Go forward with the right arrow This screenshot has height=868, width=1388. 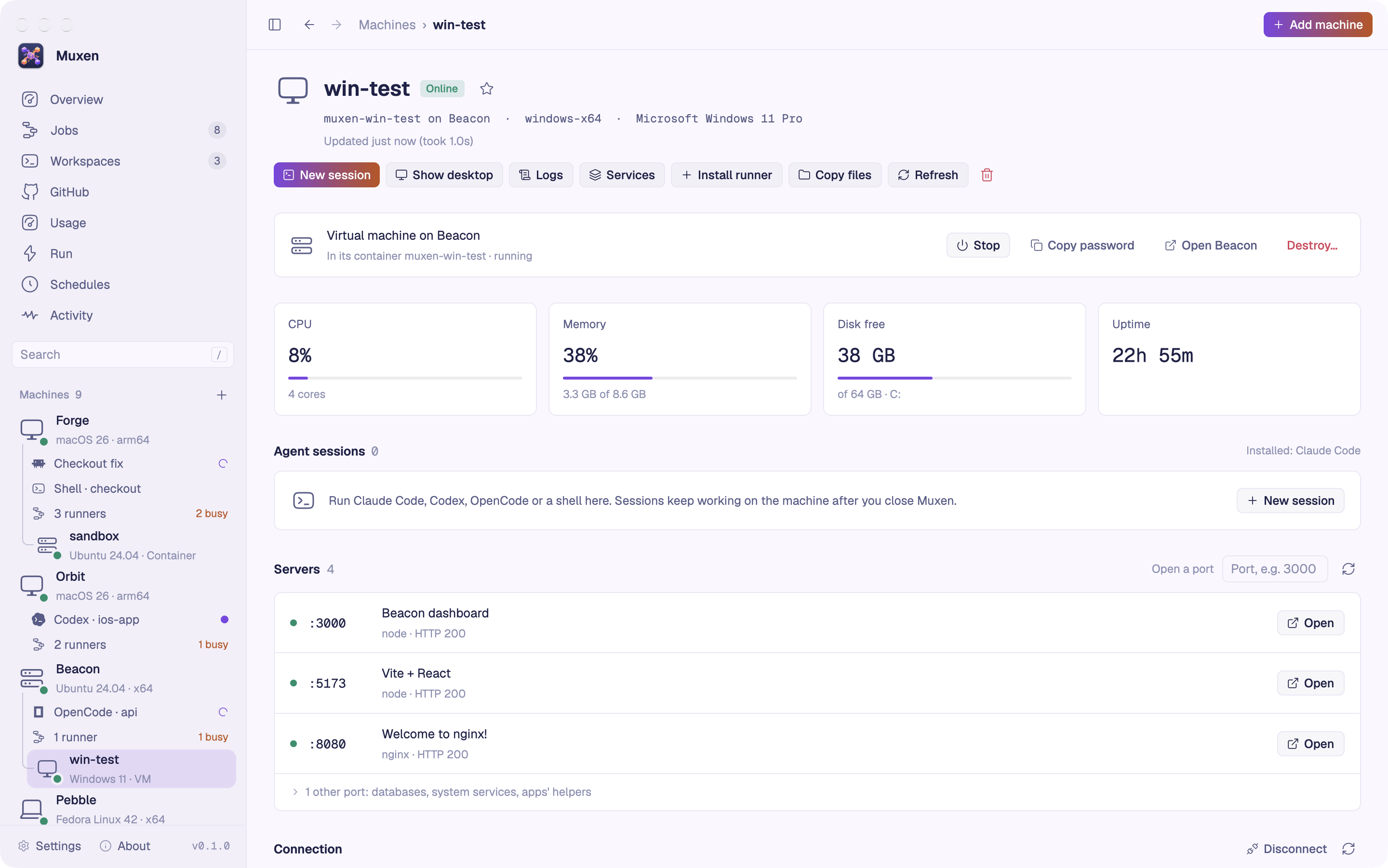click(336, 25)
